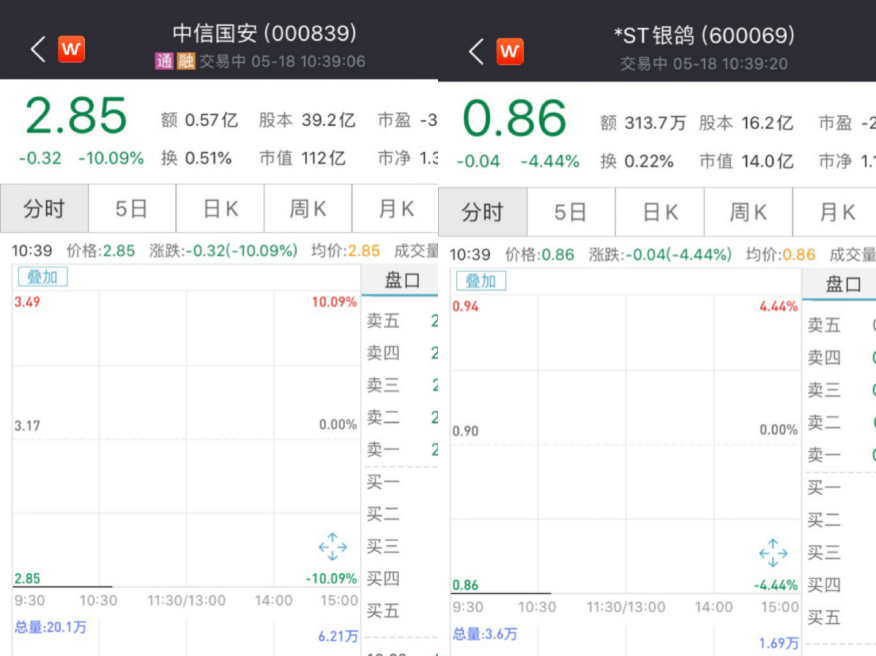
Task: Tap 均价:0.86 average price
Action: tap(781, 255)
